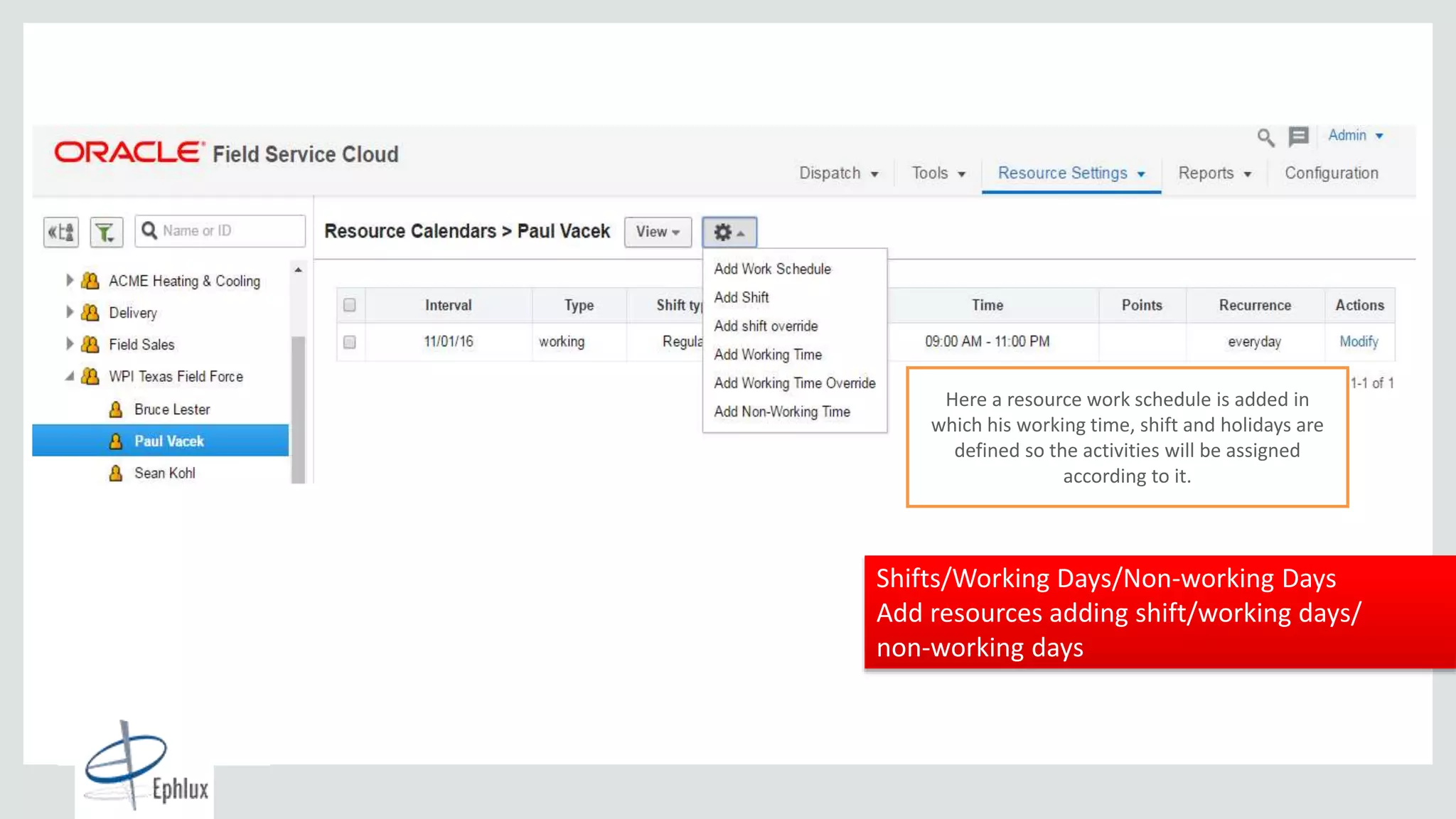Click the Modify link for the schedule row
Viewport: 1456px width, 819px height.
coord(1359,342)
